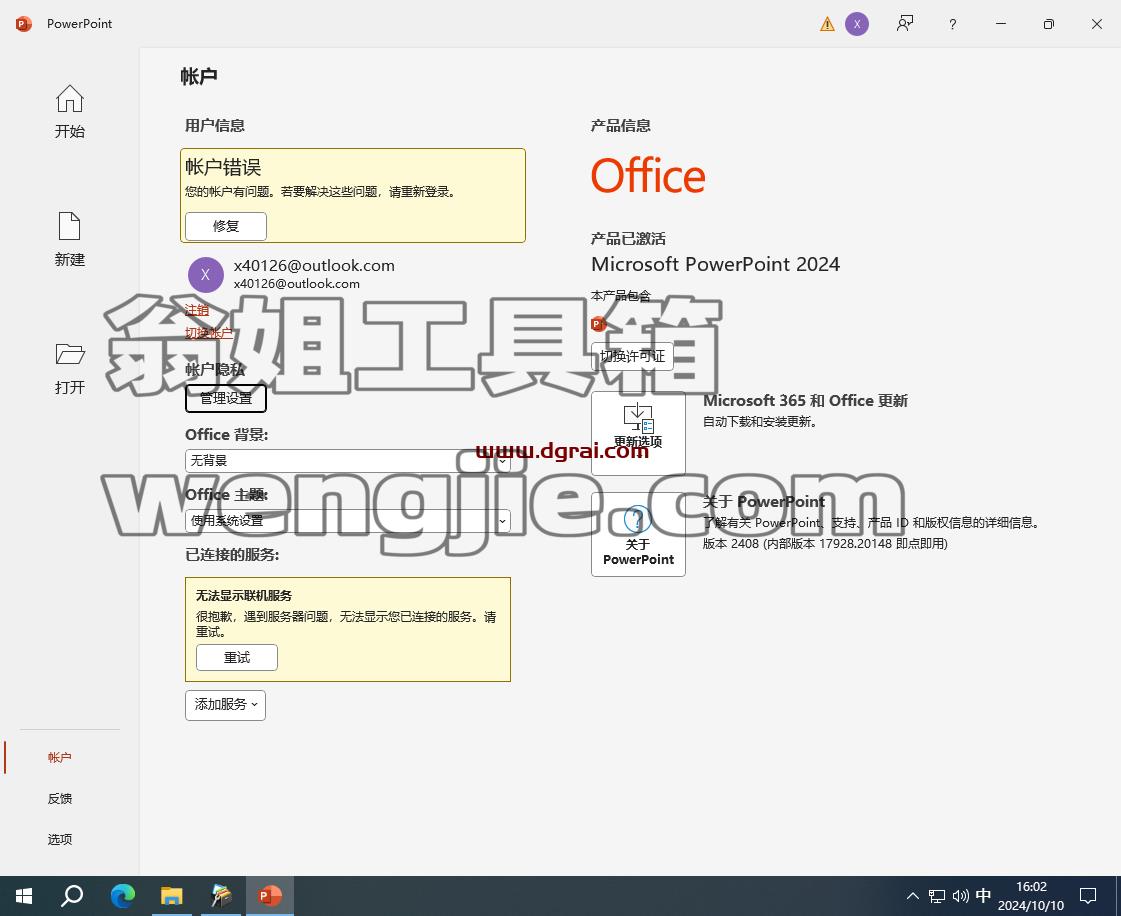Open Windows Start menu
Viewport: 1121px width, 916px height.
pos(24,896)
